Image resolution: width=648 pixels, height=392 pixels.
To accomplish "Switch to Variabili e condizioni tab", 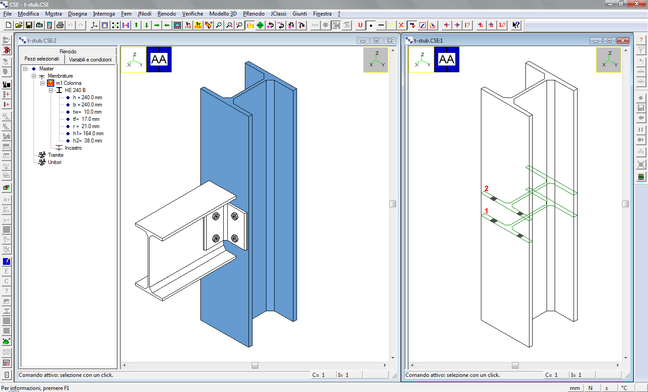I will [x=90, y=59].
